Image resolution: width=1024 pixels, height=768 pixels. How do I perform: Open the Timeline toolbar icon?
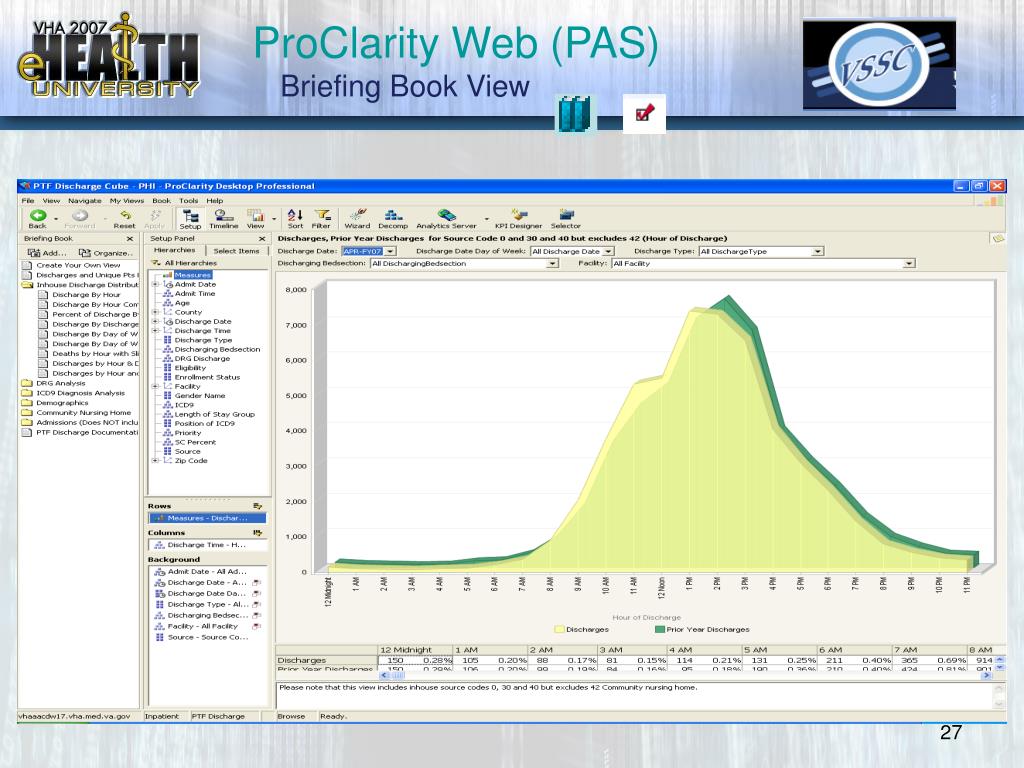(x=223, y=218)
